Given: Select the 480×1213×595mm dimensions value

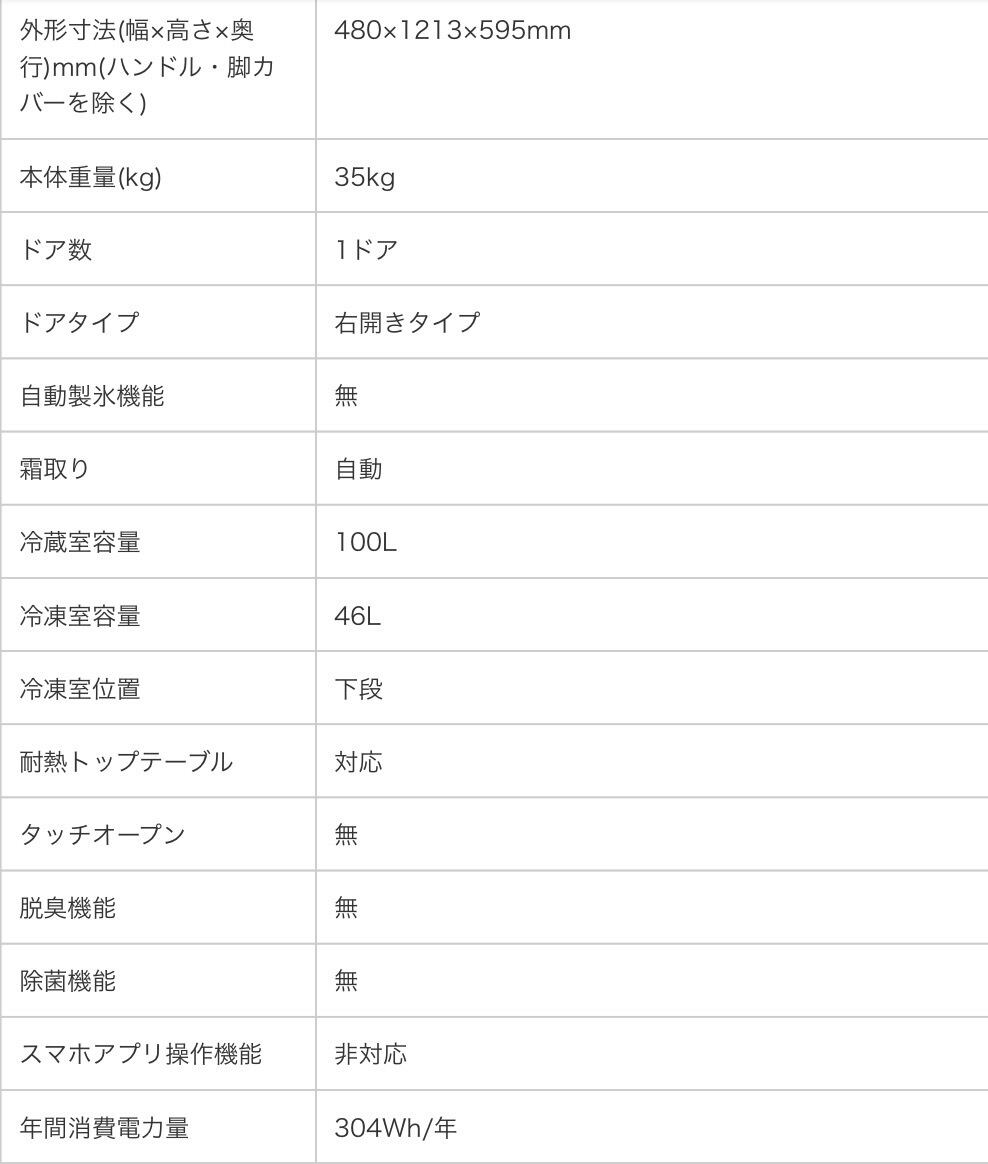Looking at the screenshot, I should (x=453, y=30).
